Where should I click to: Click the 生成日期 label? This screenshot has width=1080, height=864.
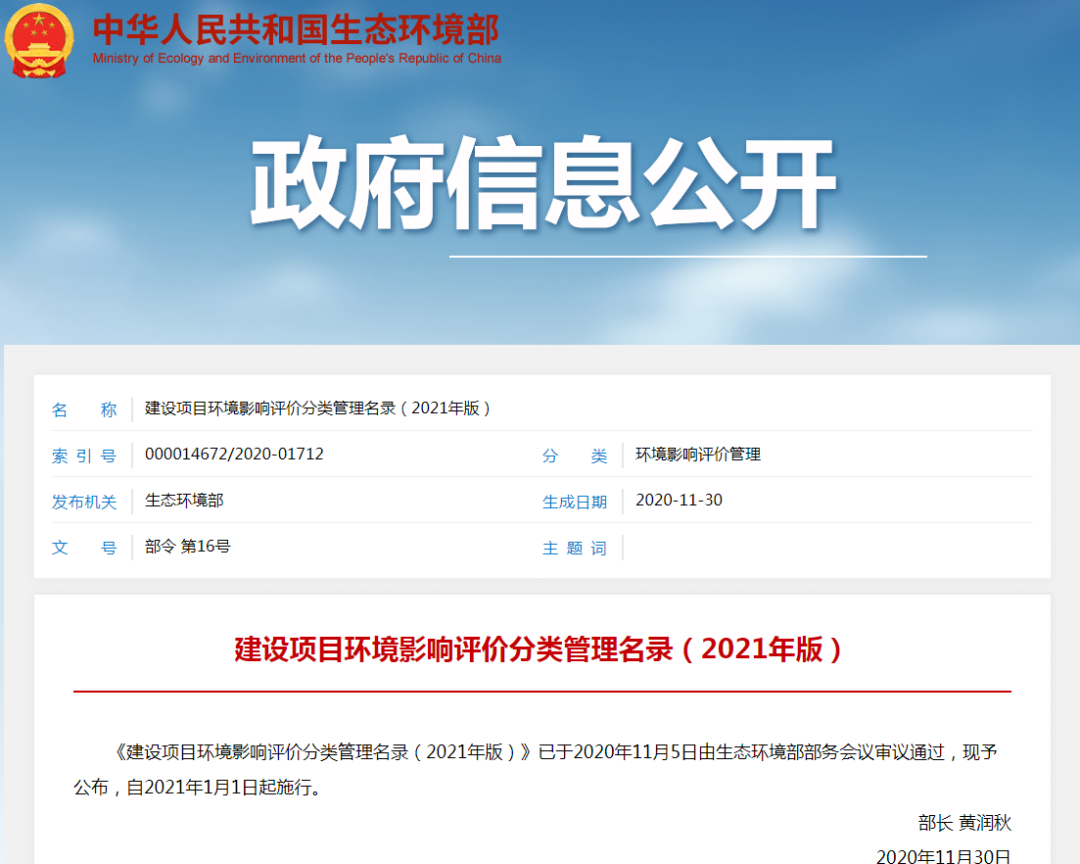(574, 502)
